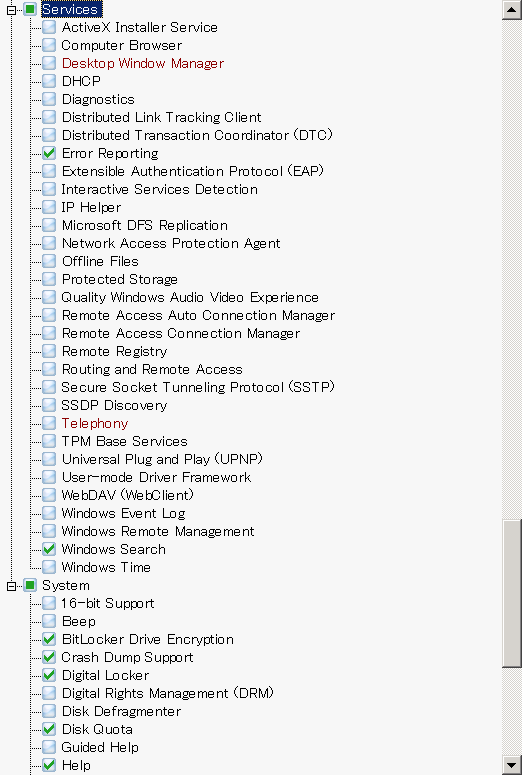Click the vertical scrollbar thumb
522x775 pixels.
click(512, 594)
